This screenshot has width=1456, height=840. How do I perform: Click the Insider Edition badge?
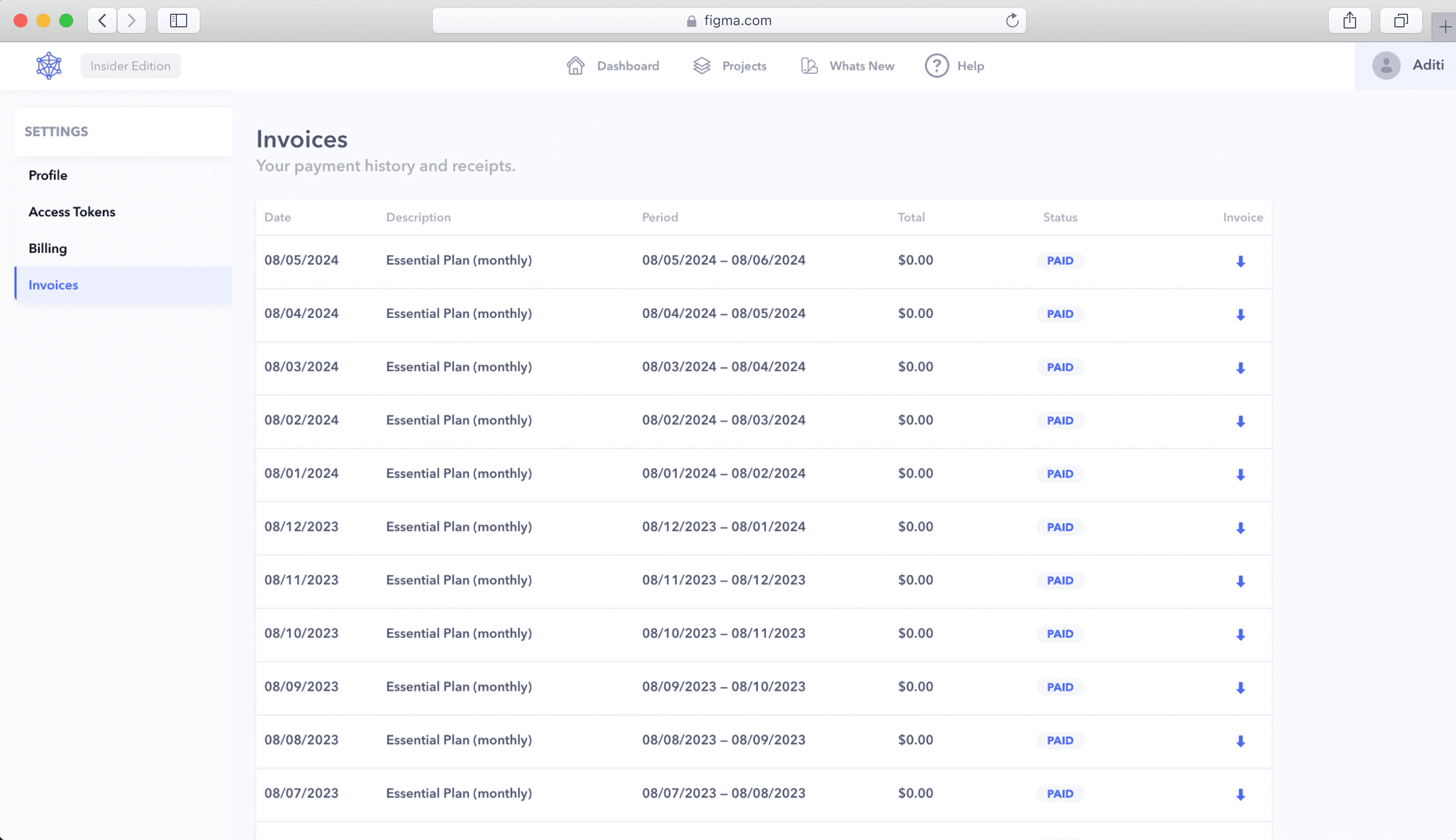click(x=130, y=66)
